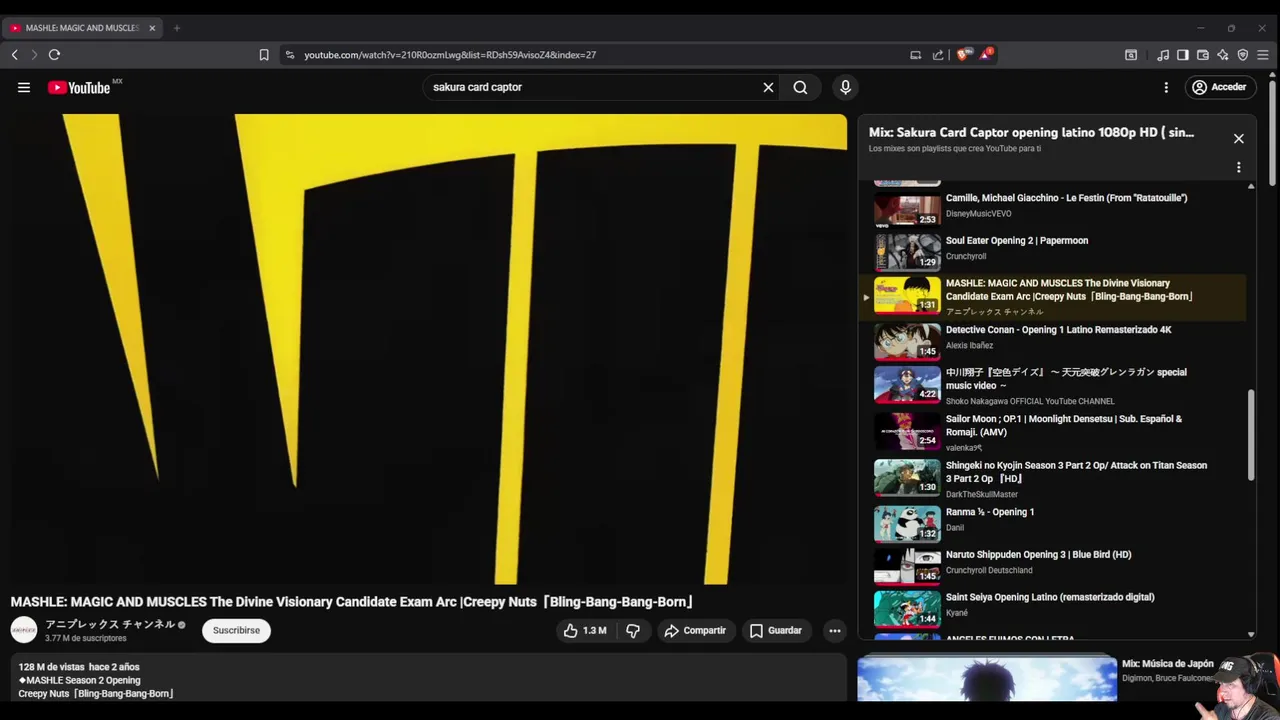The width and height of the screenshot is (1280, 720).
Task: Share the video with Compartir
Action: coord(695,630)
